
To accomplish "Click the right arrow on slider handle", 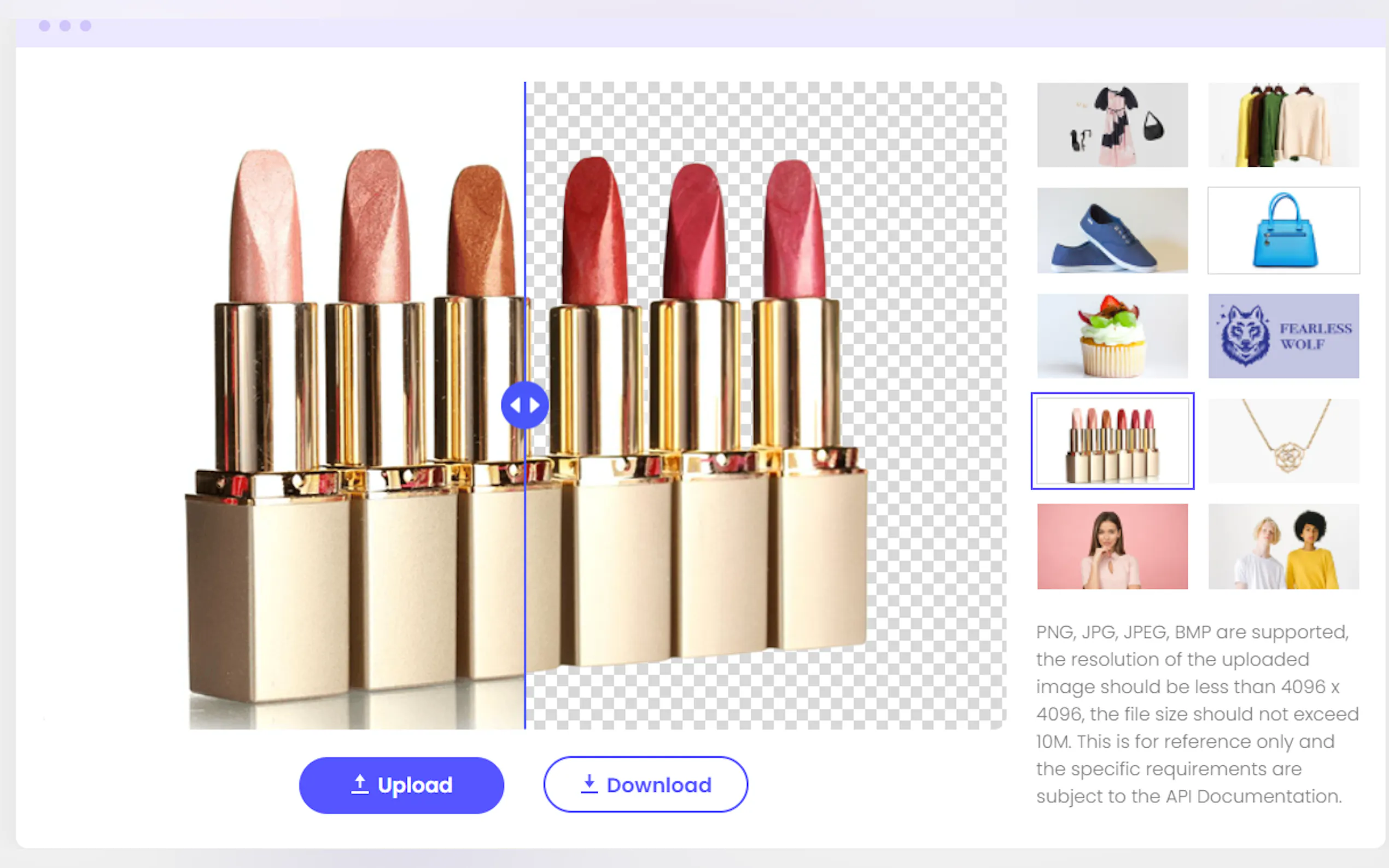I will pos(535,405).
